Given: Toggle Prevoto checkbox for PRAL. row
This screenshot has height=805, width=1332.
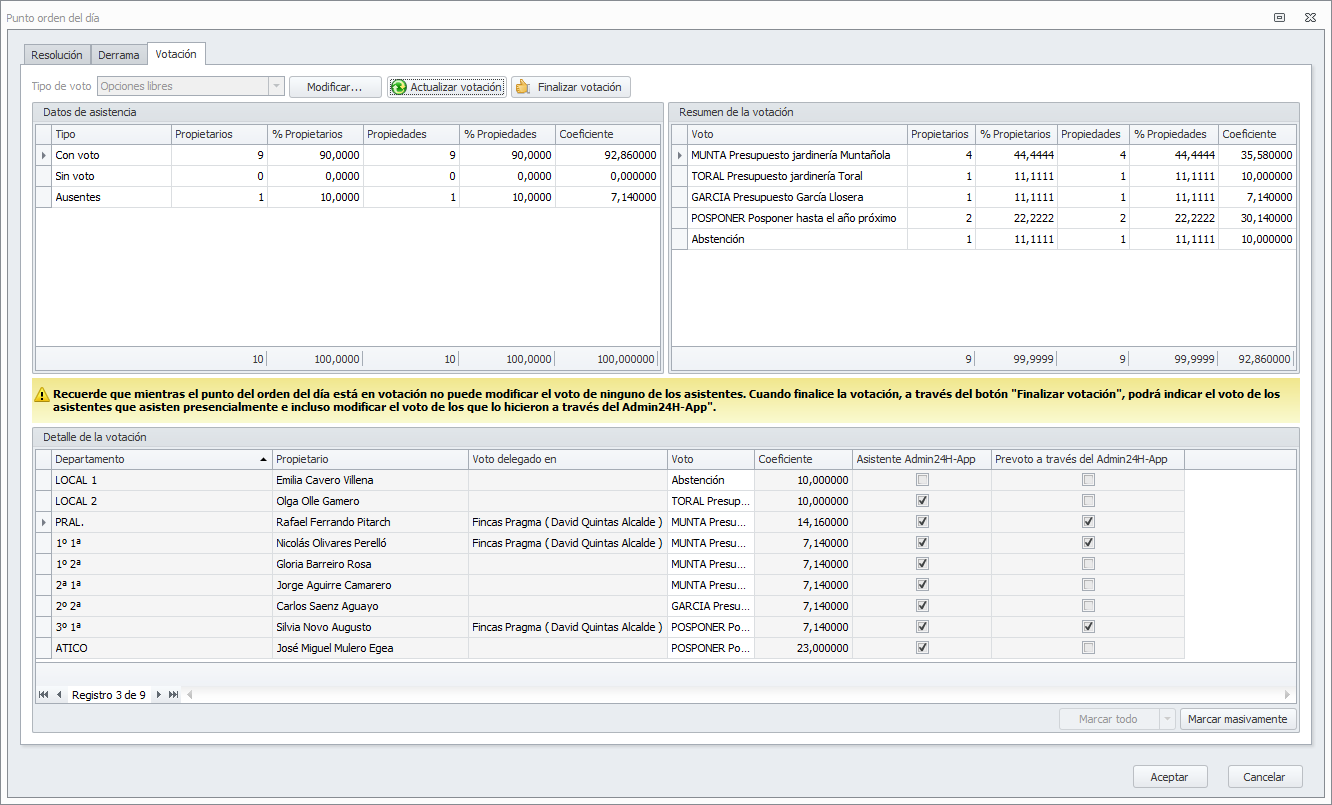Looking at the screenshot, I should click(1088, 522).
